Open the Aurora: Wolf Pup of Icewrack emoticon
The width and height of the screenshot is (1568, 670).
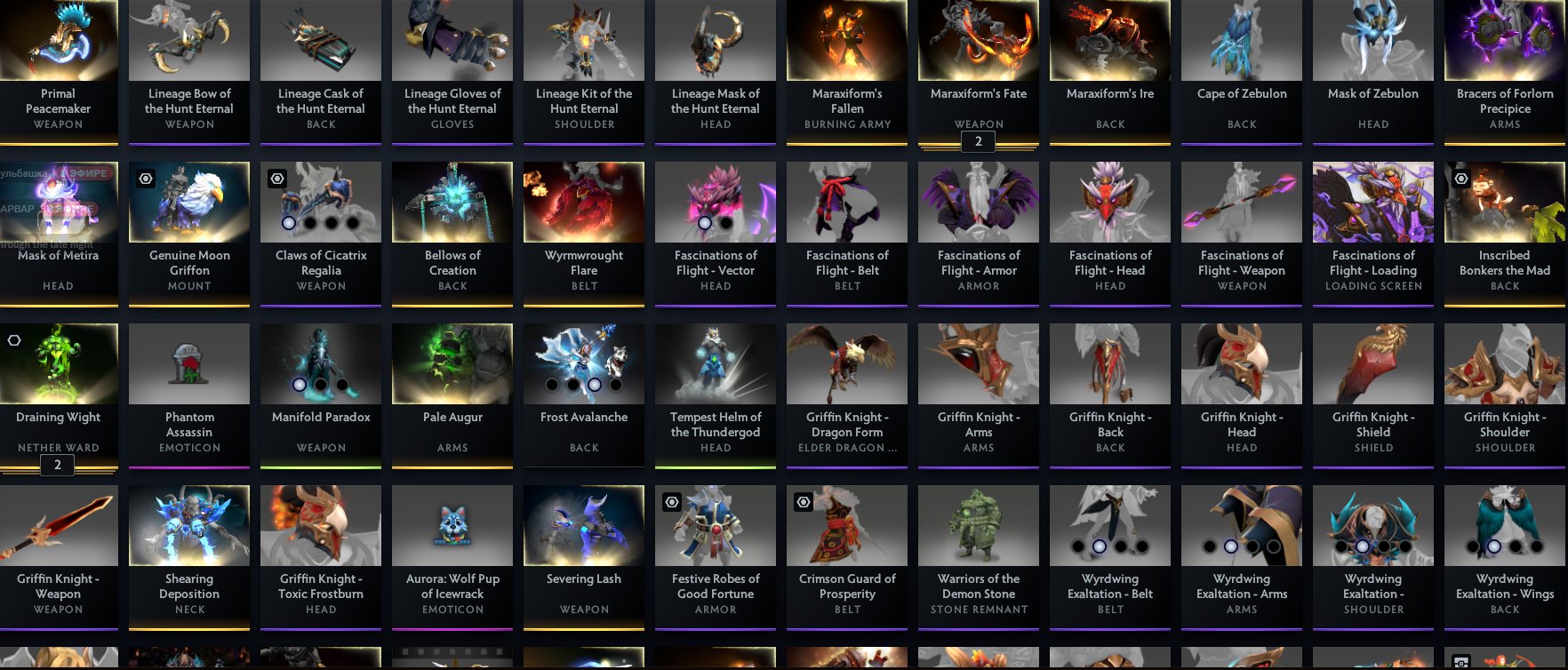coord(452,524)
